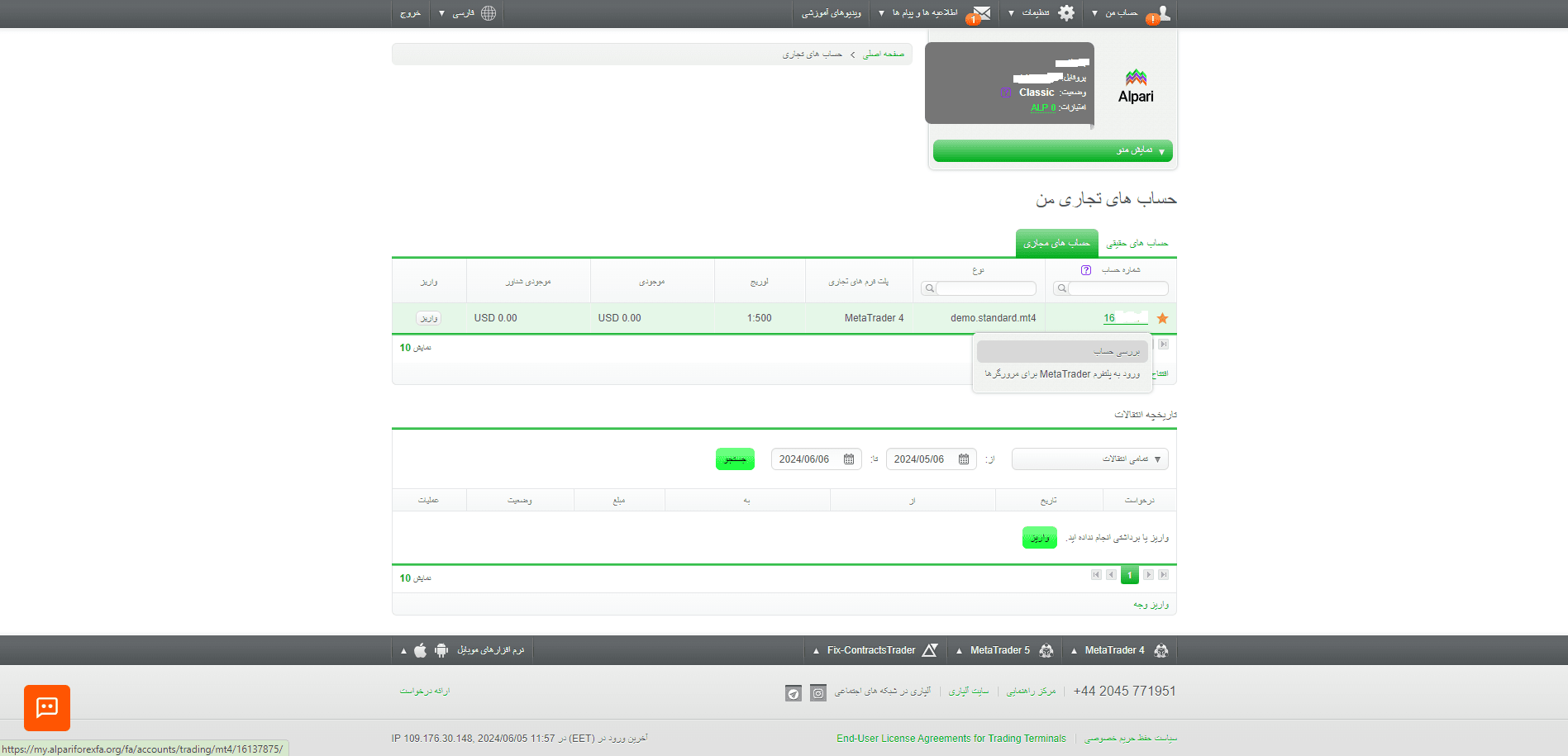Click the home page breadcrumb link
1568x756 pixels.
coord(884,55)
